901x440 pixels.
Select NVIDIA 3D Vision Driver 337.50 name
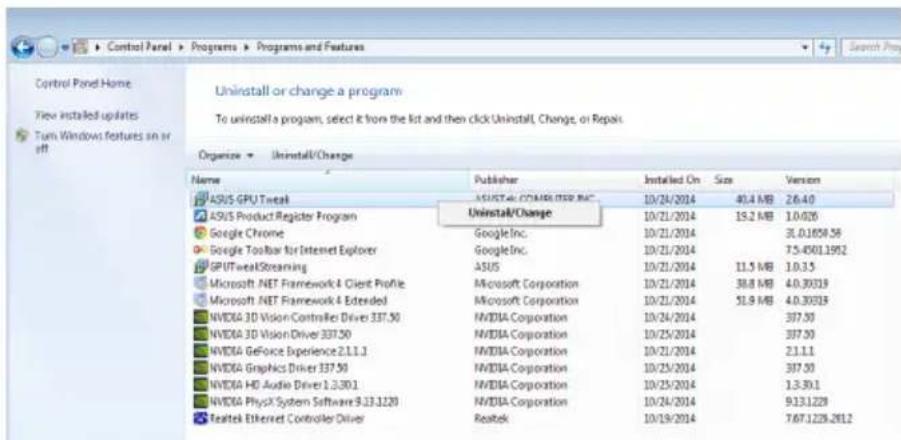tap(280, 334)
